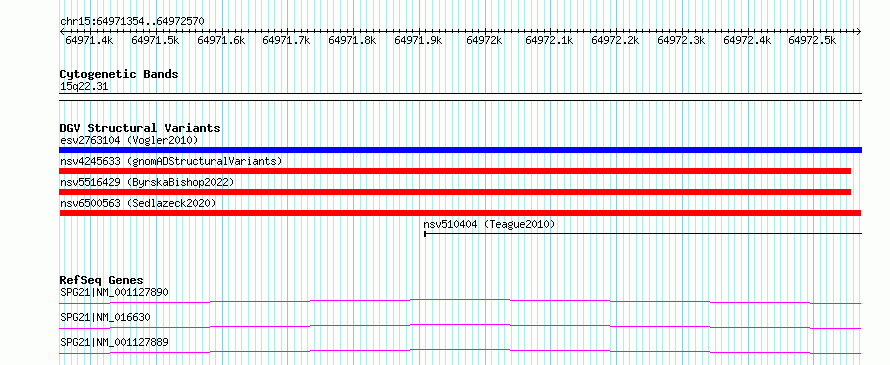Click the Cytogenetic Bands track title
The image size is (890, 365).
pyautogui.click(x=119, y=74)
